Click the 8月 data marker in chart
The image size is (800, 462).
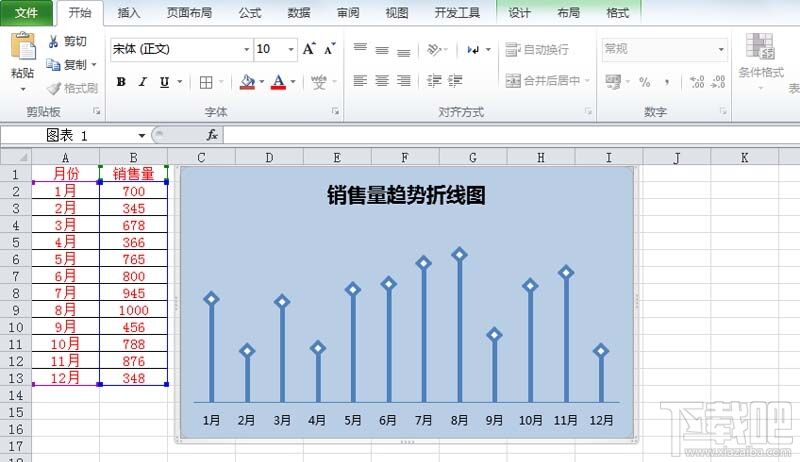click(460, 254)
